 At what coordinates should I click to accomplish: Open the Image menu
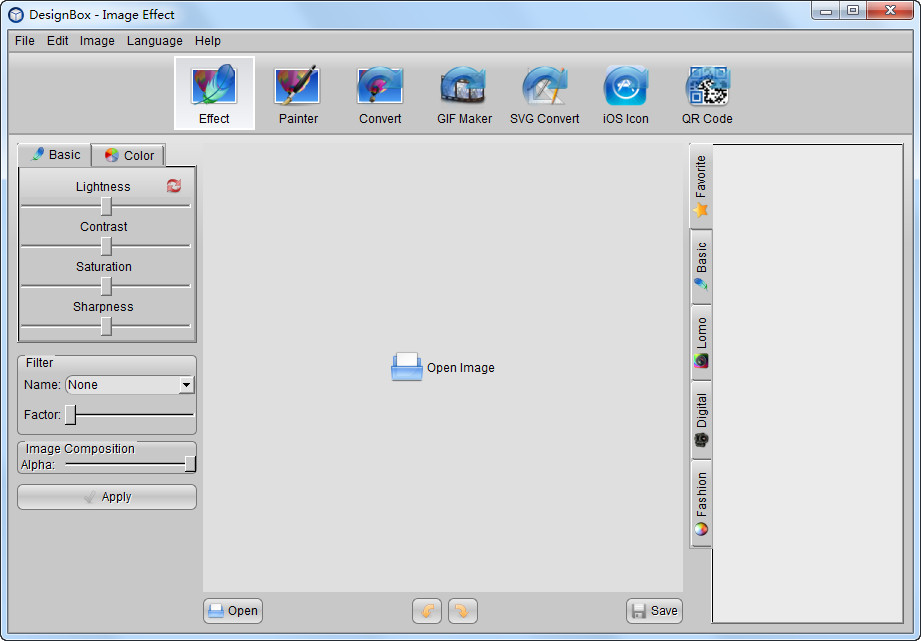[97, 41]
